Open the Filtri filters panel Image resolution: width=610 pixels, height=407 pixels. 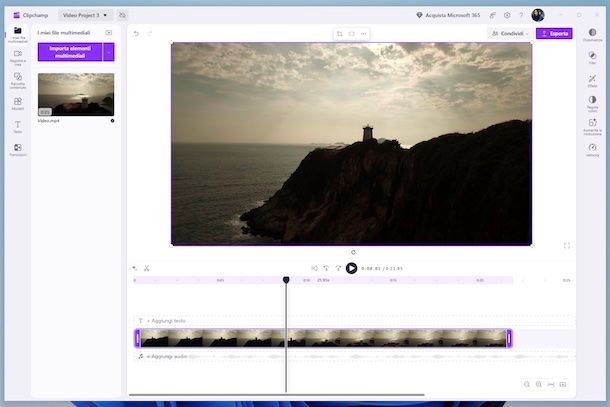592,57
